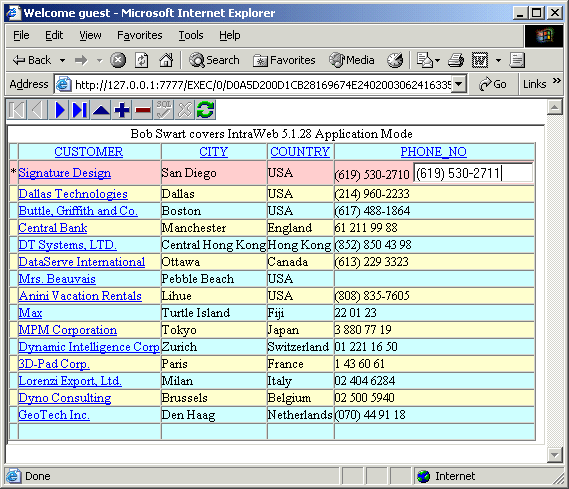Go to the Home page icon
The image size is (569, 489).
coord(166,60)
